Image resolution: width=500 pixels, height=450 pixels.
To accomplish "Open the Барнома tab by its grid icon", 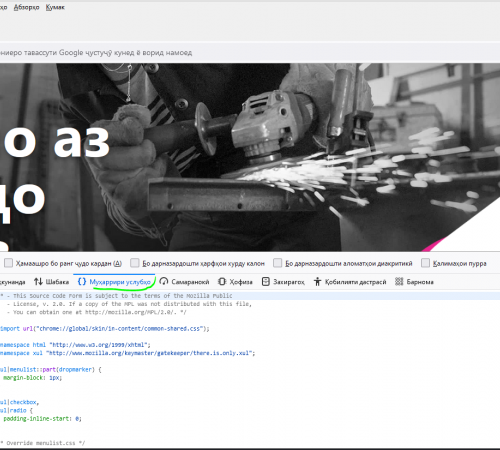I will (x=399, y=282).
